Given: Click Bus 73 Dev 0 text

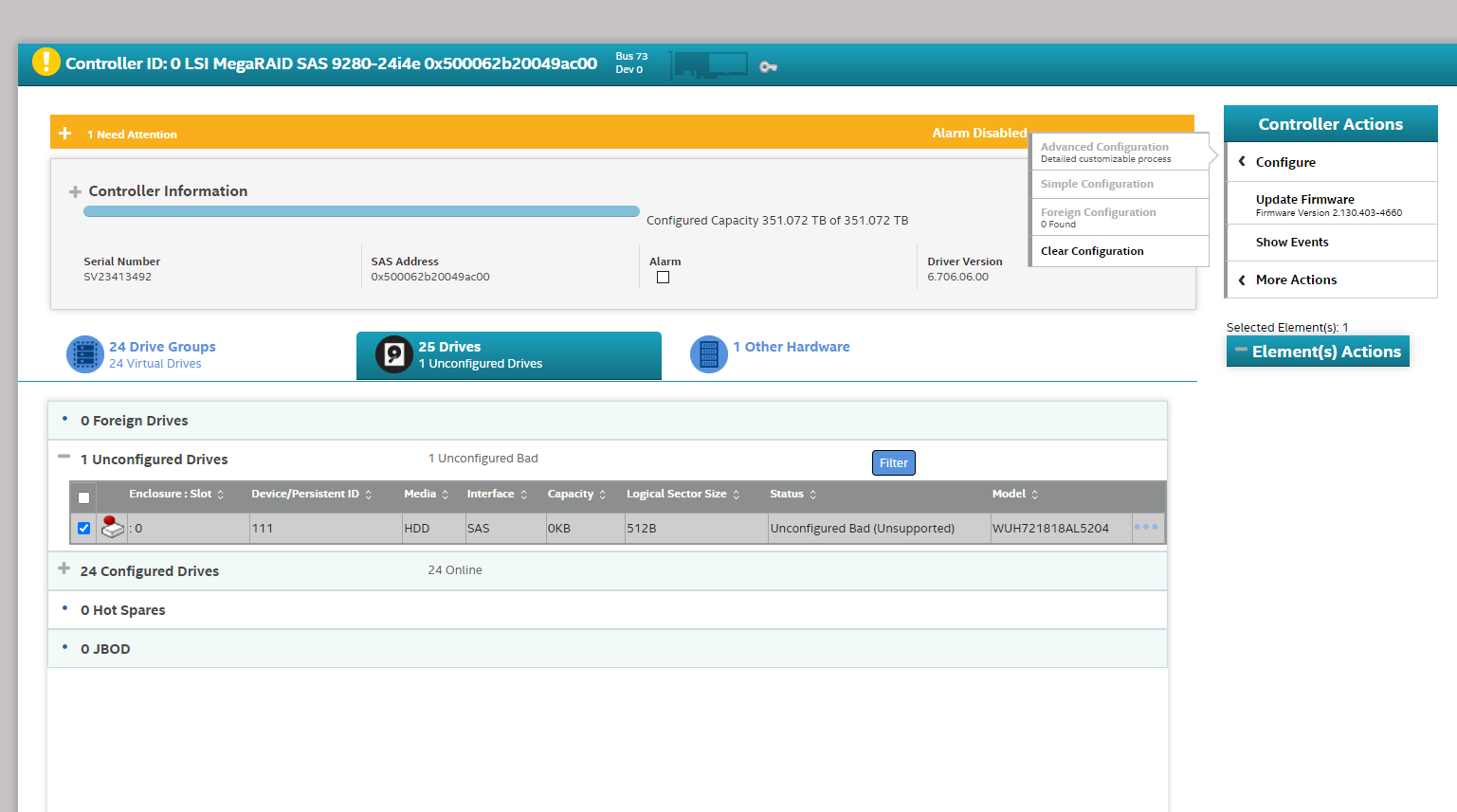Looking at the screenshot, I should [631, 63].
